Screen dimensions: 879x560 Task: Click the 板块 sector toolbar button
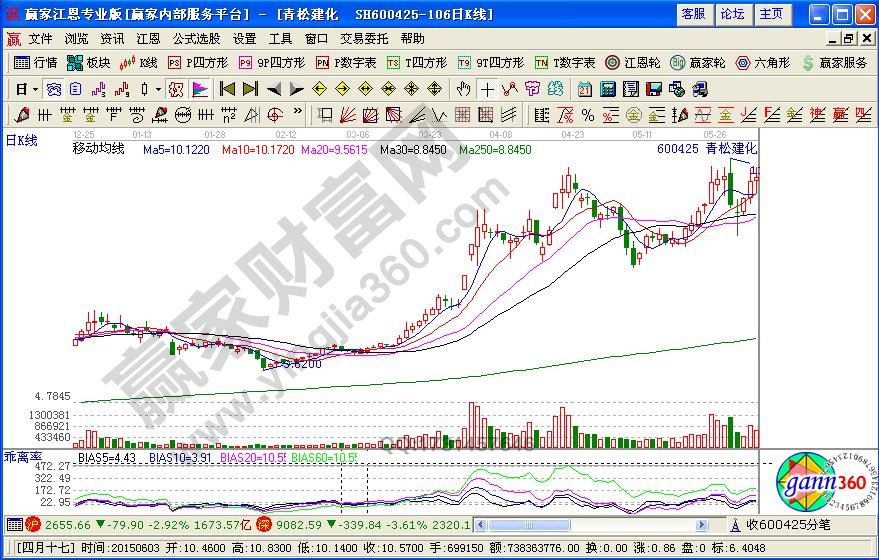click(88, 62)
